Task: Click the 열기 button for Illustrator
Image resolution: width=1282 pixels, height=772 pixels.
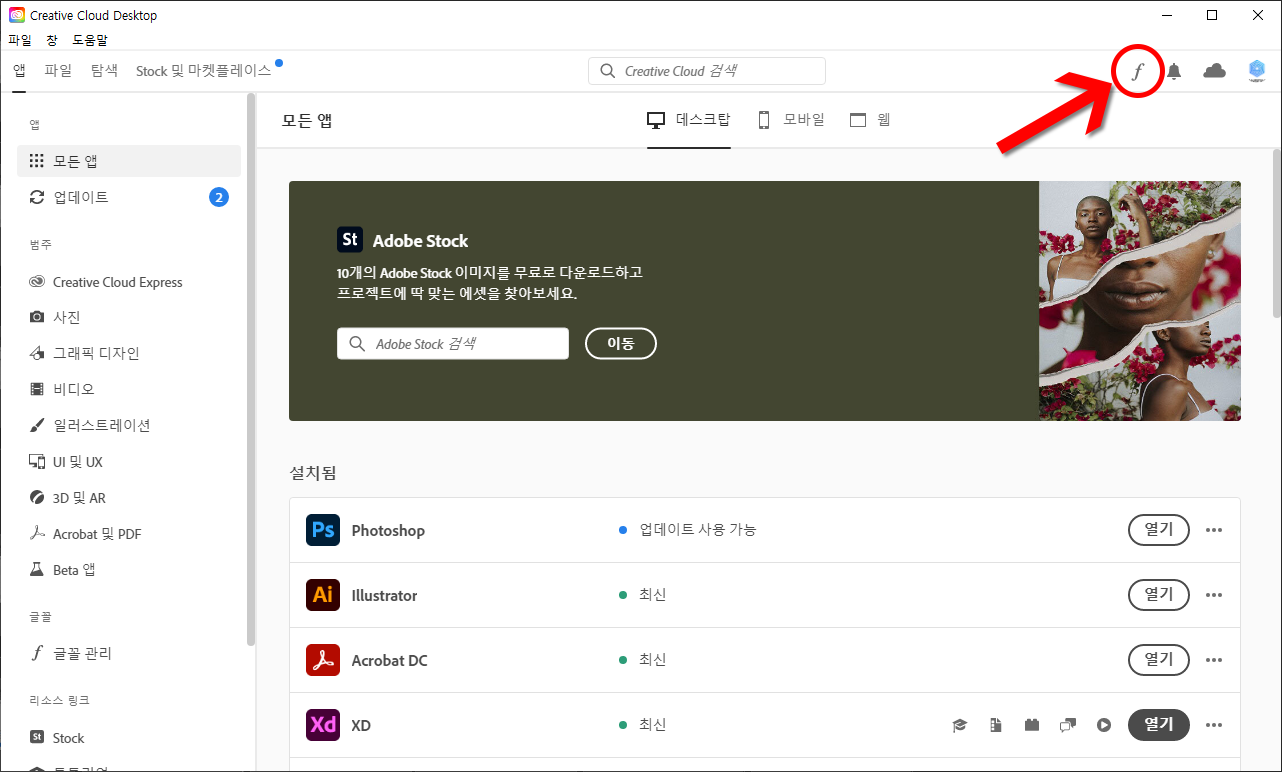Action: tap(1159, 595)
